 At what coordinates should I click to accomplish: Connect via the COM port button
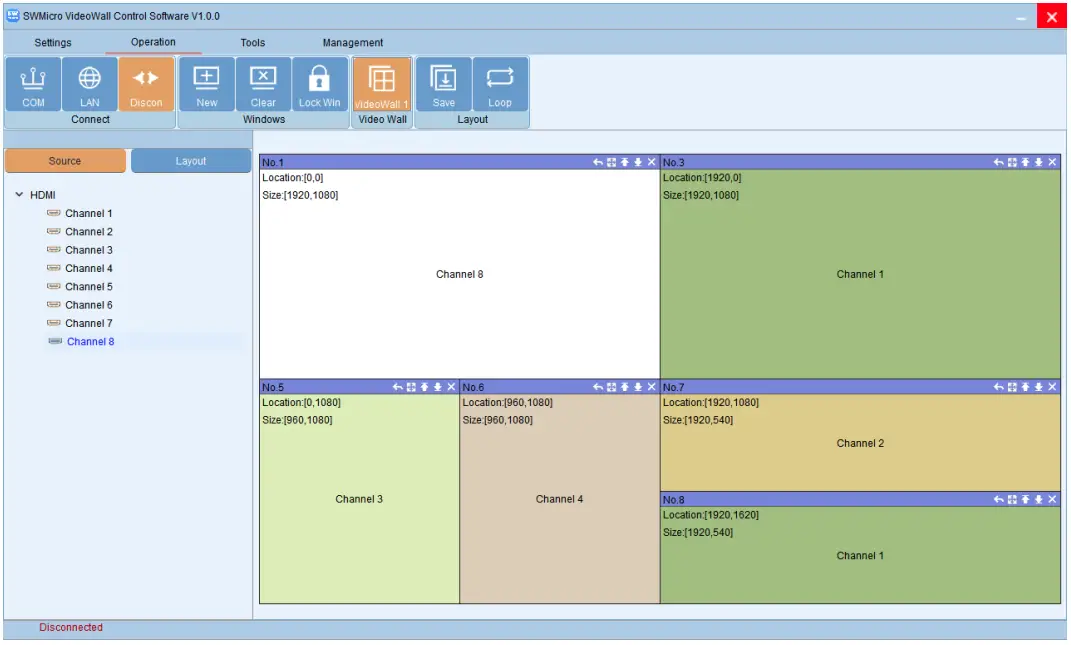pyautogui.click(x=33, y=84)
